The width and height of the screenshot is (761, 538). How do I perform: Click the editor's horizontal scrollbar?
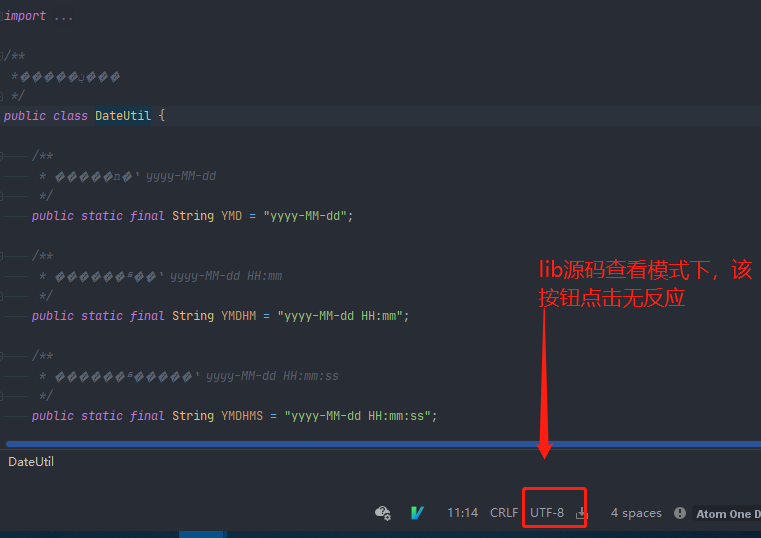point(383,444)
